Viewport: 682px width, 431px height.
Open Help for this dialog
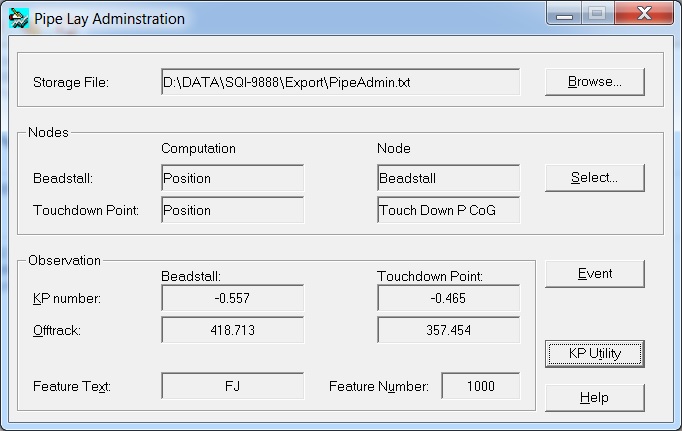tap(594, 398)
